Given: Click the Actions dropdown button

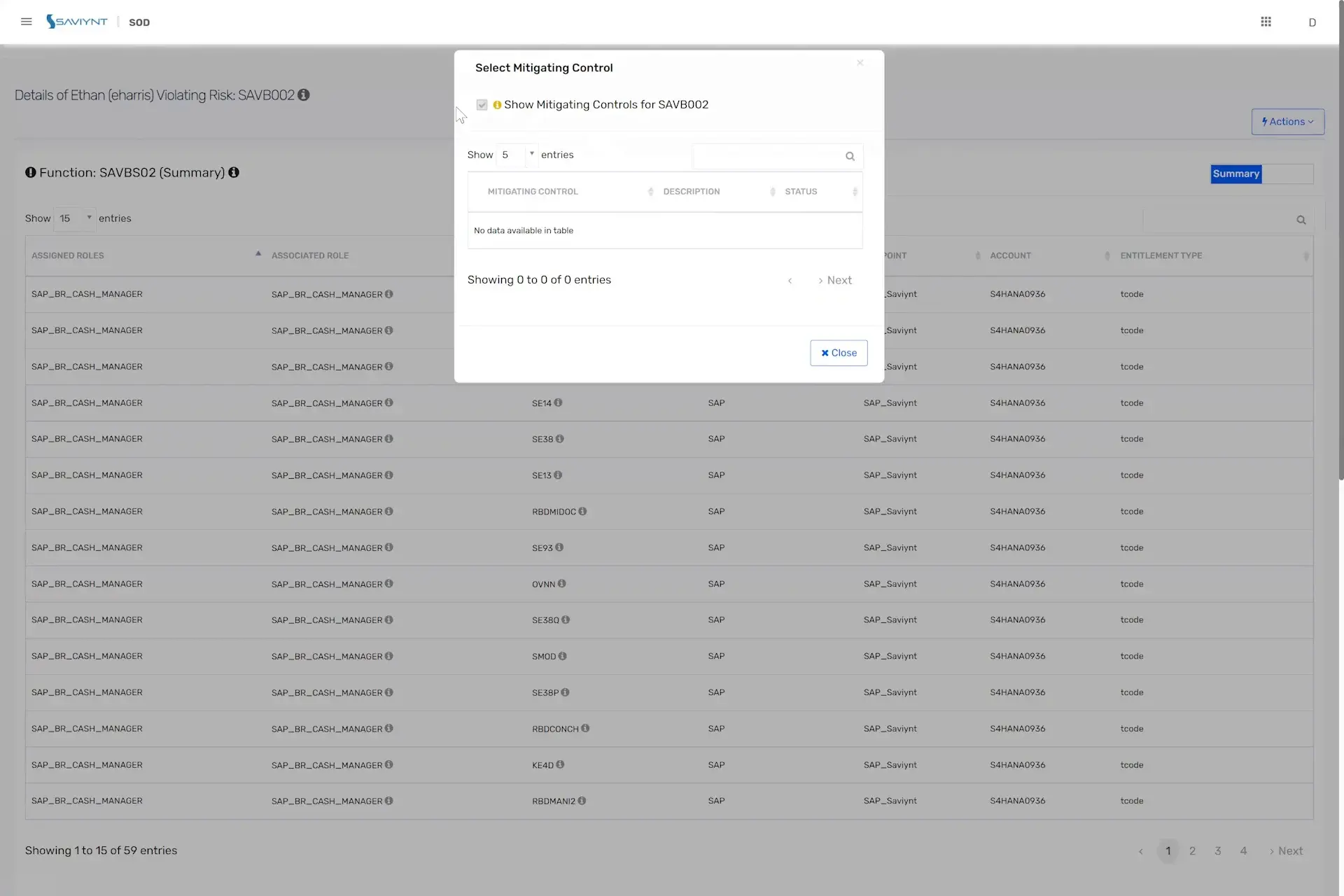Looking at the screenshot, I should tap(1287, 122).
